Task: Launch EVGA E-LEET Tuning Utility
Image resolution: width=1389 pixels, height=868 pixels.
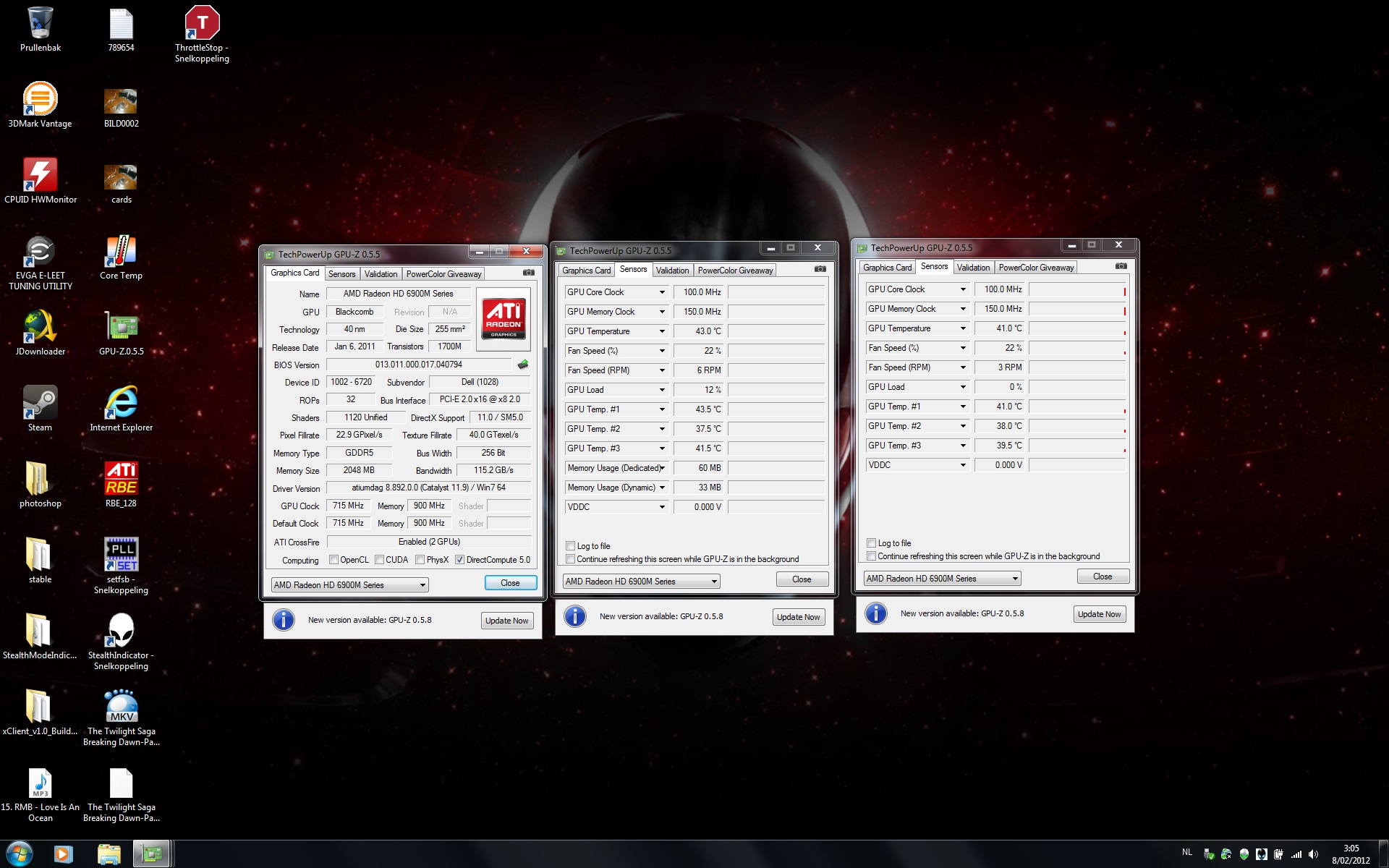Action: pyautogui.click(x=40, y=251)
